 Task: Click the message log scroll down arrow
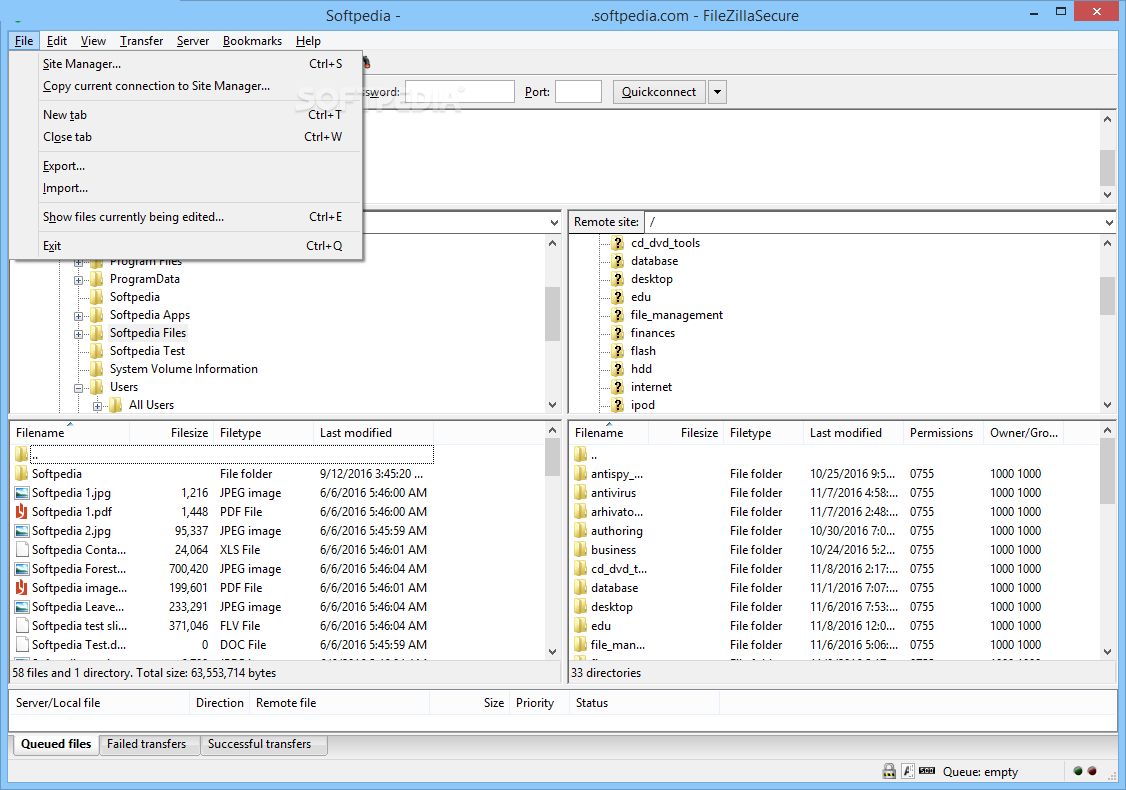pos(1107,195)
